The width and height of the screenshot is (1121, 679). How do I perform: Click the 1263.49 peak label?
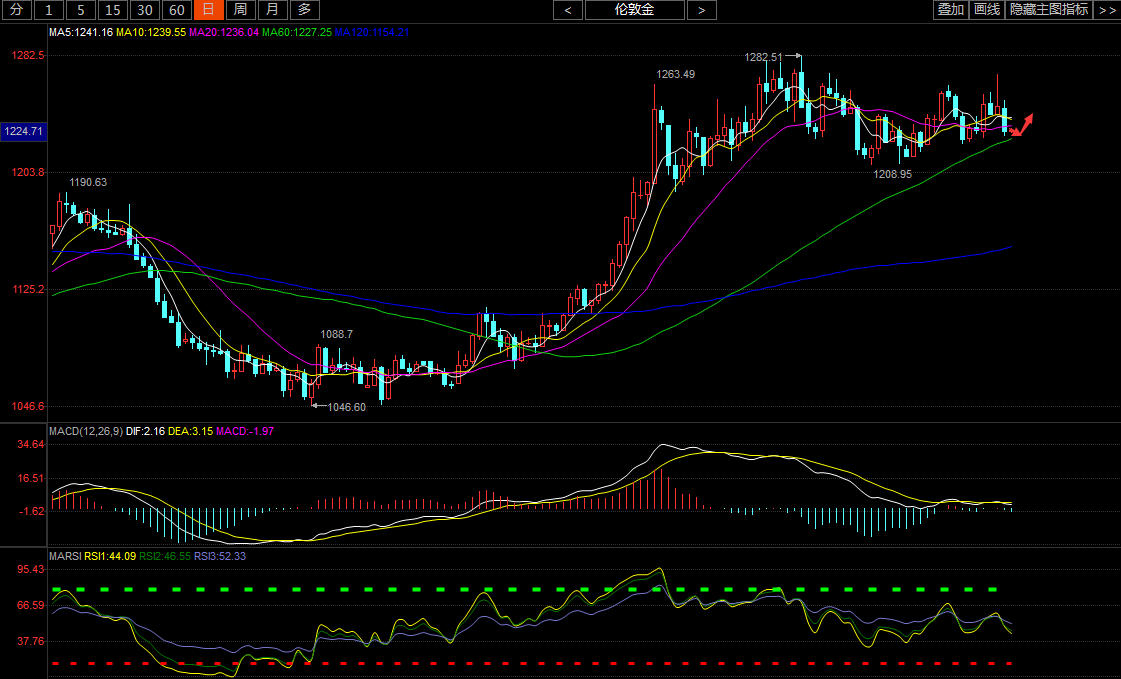[676, 74]
